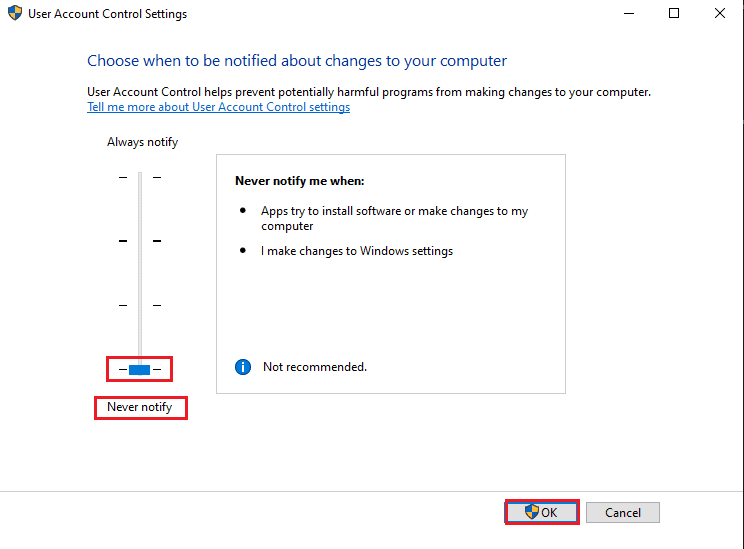This screenshot has height=549, width=744.
Task: Close the User Account Control Settings window
Action: (x=720, y=14)
